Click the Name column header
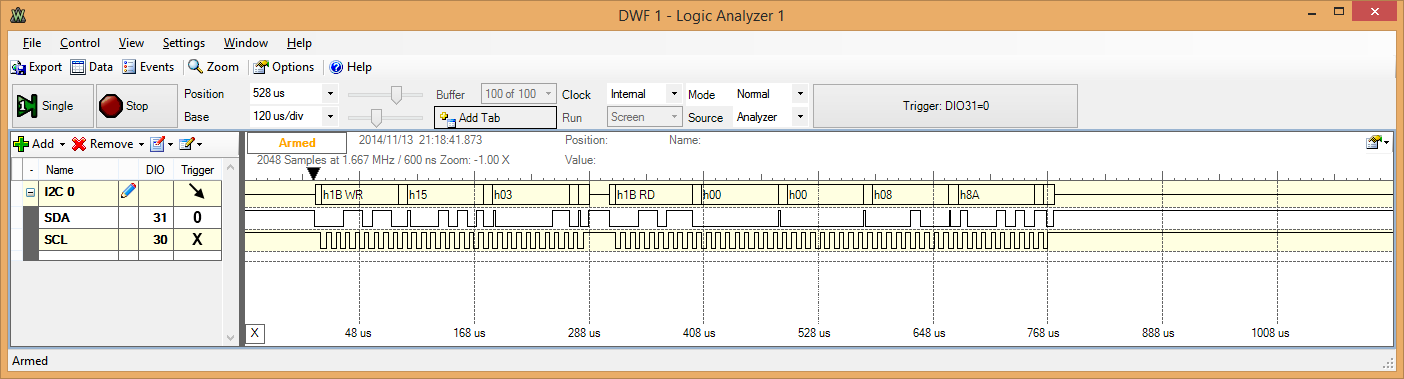 pos(60,170)
